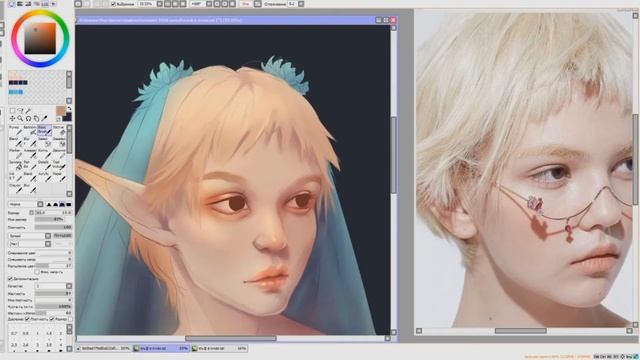640x360 pixels.
Task: Click the undo button in top toolbar
Action: [78, 4]
